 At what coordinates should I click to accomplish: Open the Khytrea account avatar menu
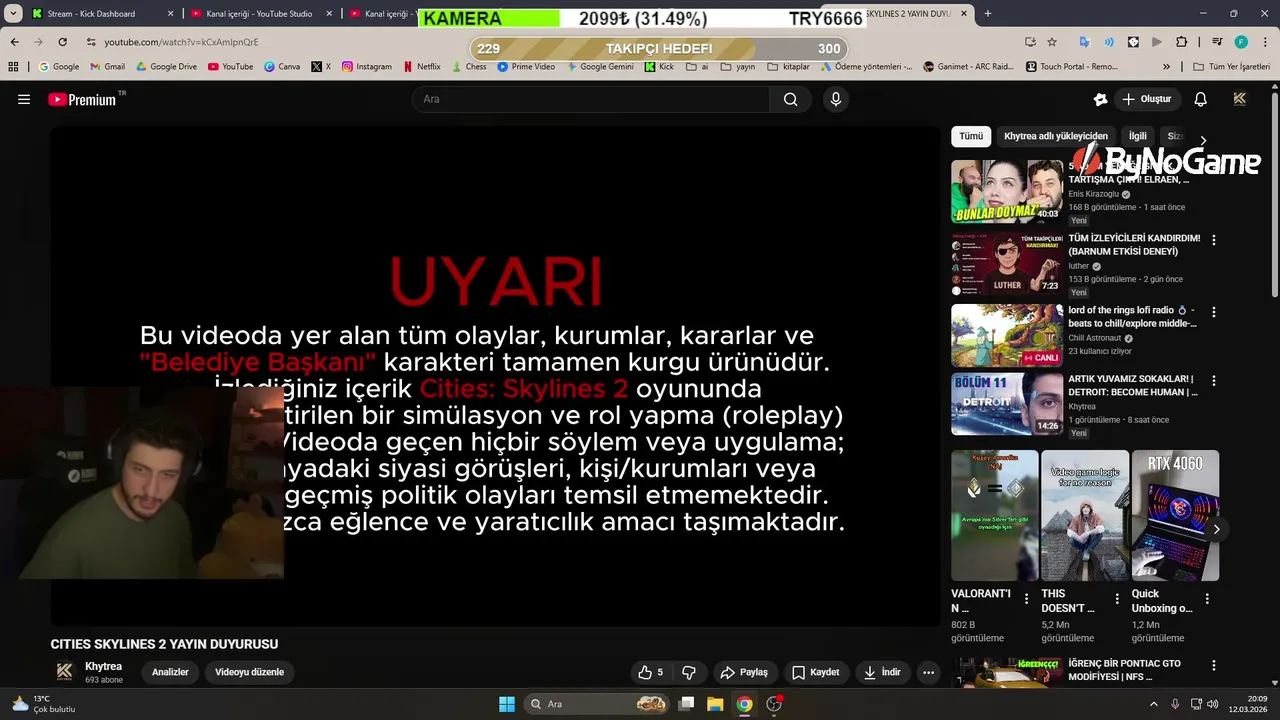tap(1240, 99)
